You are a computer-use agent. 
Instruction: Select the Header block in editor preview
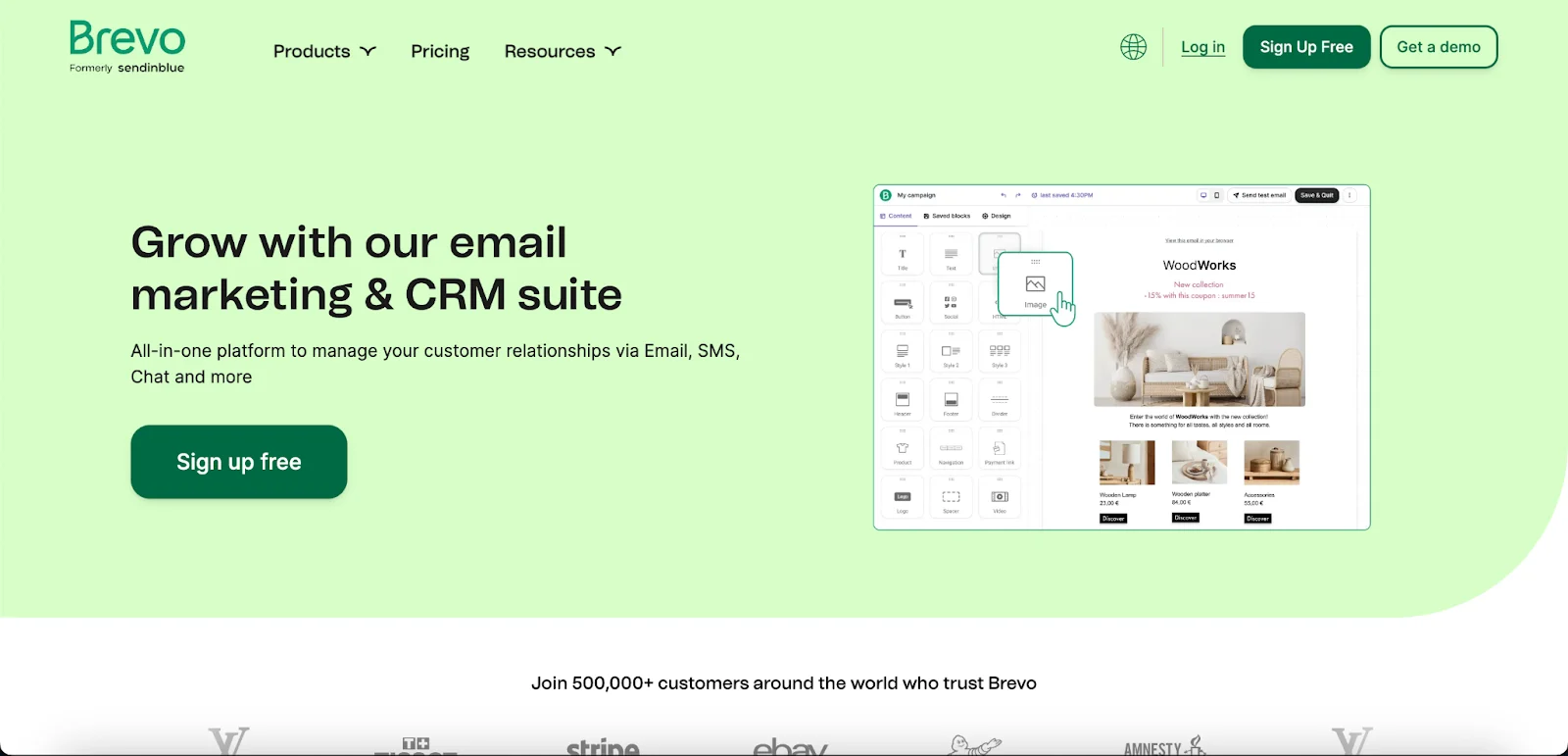pos(903,401)
